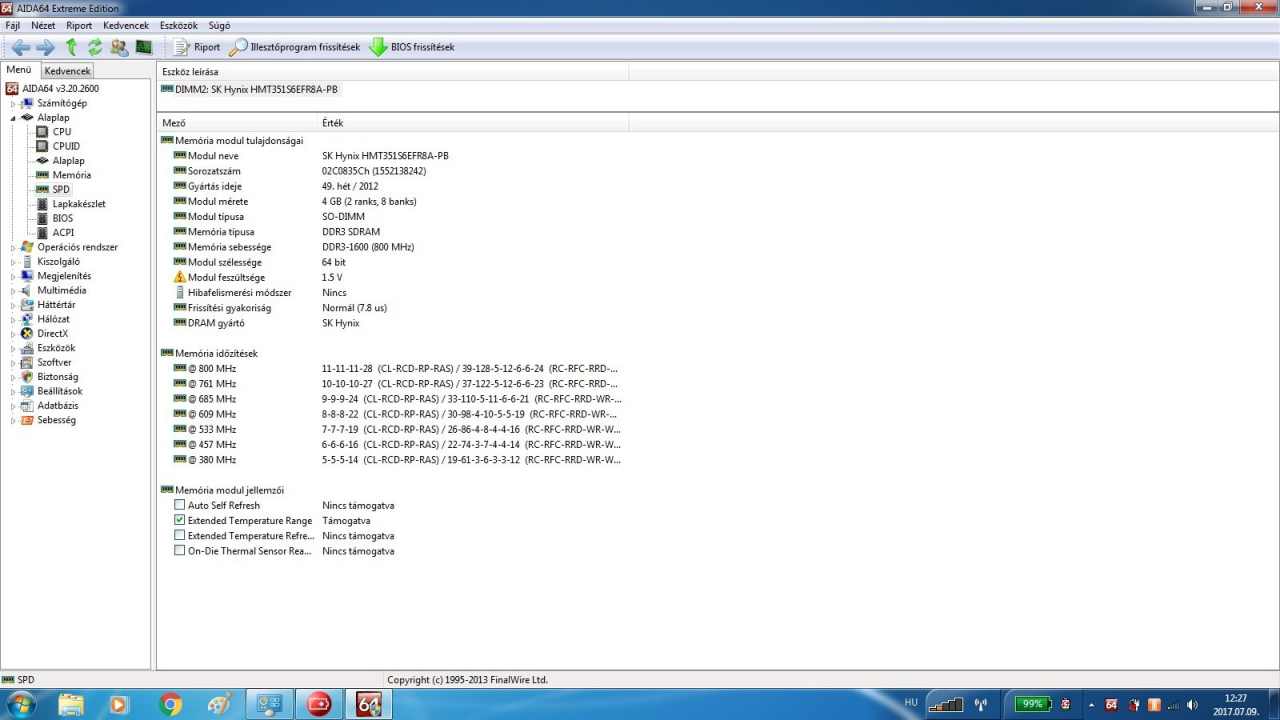Select Memória időzítések group header
The width and height of the screenshot is (1280, 720).
point(210,353)
